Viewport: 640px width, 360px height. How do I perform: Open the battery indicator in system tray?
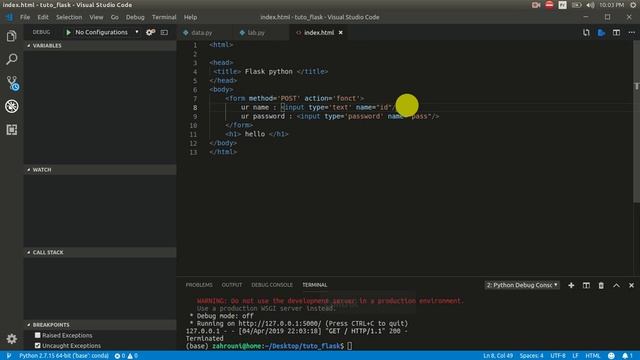click(576, 5)
